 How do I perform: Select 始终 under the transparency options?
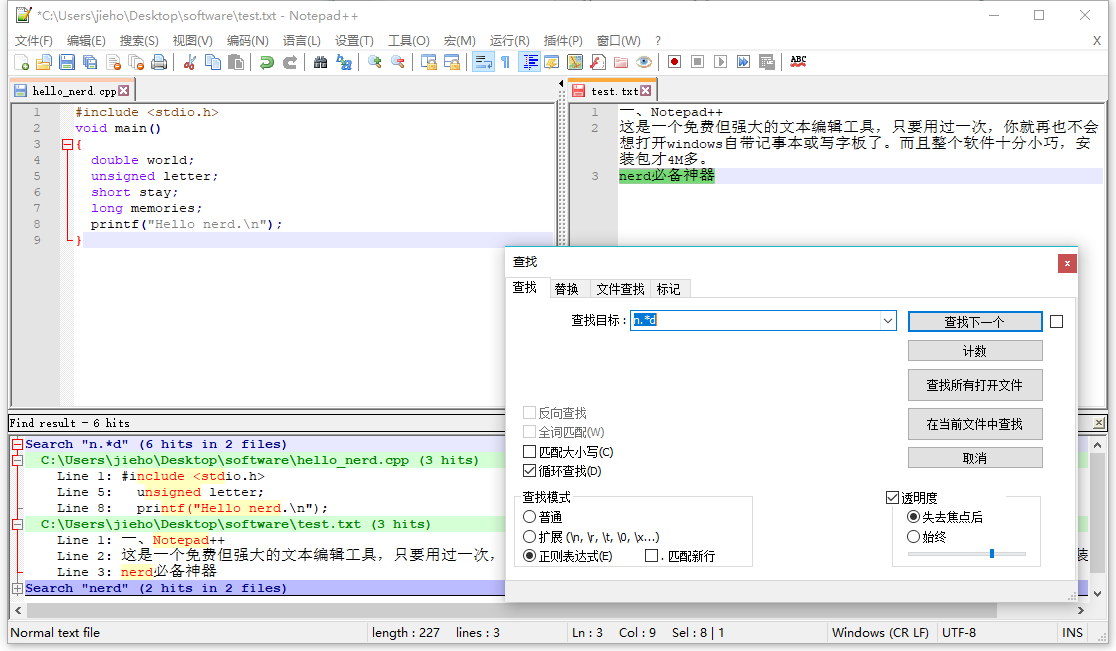pyautogui.click(x=914, y=536)
